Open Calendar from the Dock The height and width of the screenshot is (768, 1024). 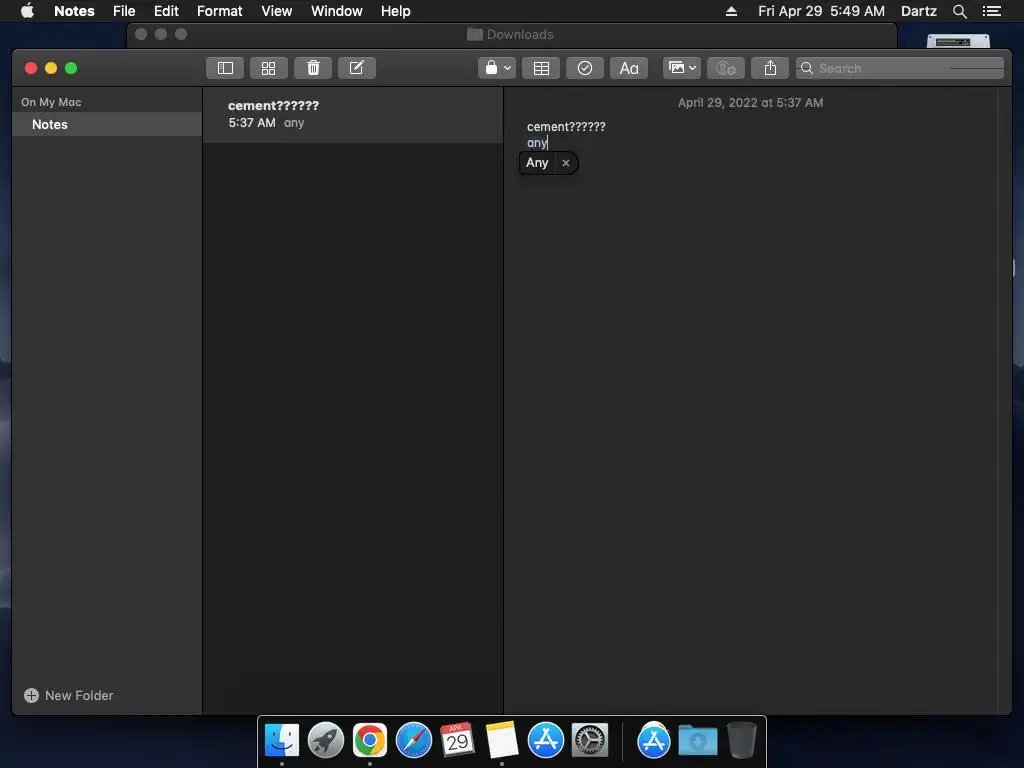coord(457,741)
